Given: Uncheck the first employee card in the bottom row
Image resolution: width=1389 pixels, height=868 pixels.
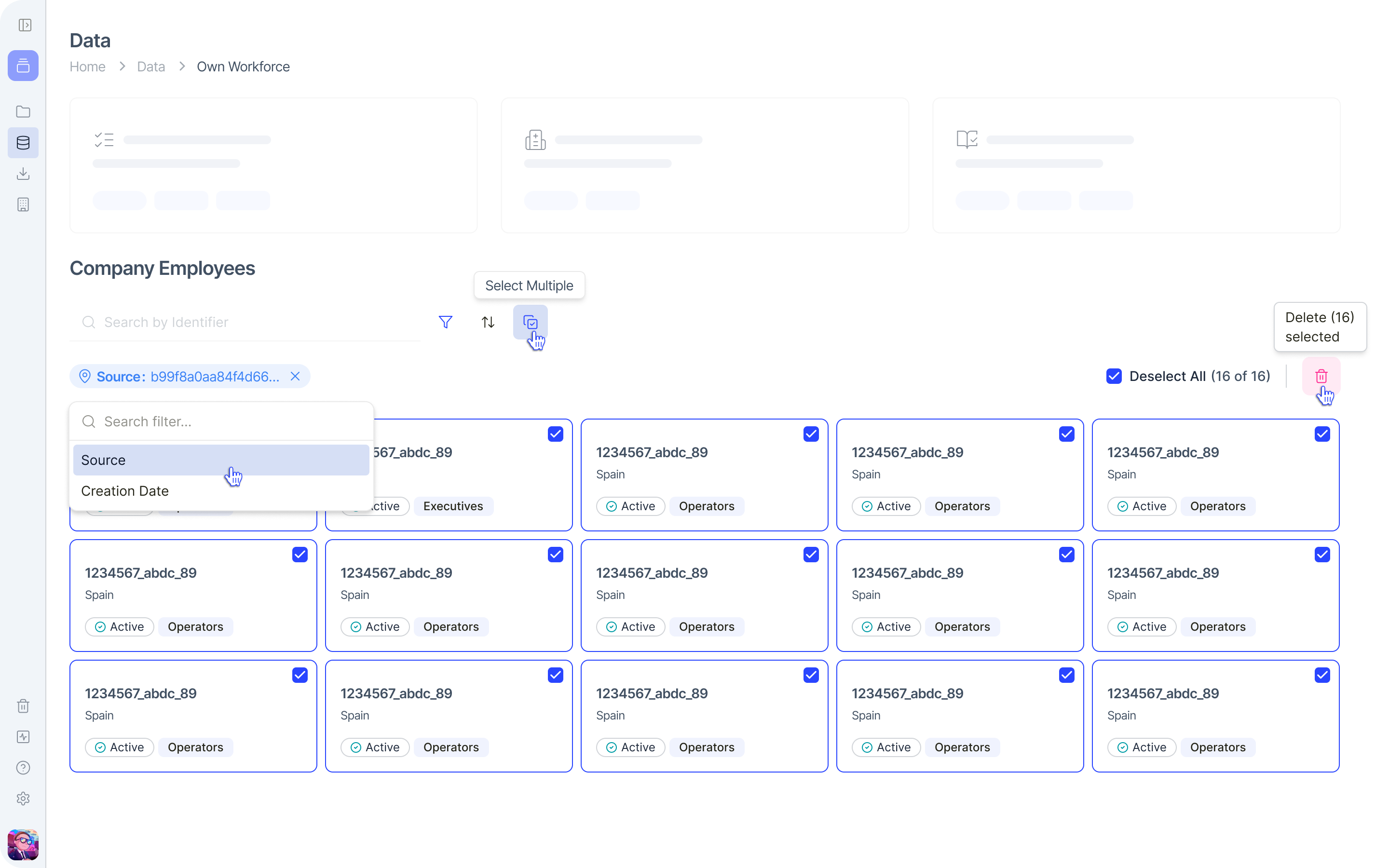Looking at the screenshot, I should pyautogui.click(x=300, y=675).
